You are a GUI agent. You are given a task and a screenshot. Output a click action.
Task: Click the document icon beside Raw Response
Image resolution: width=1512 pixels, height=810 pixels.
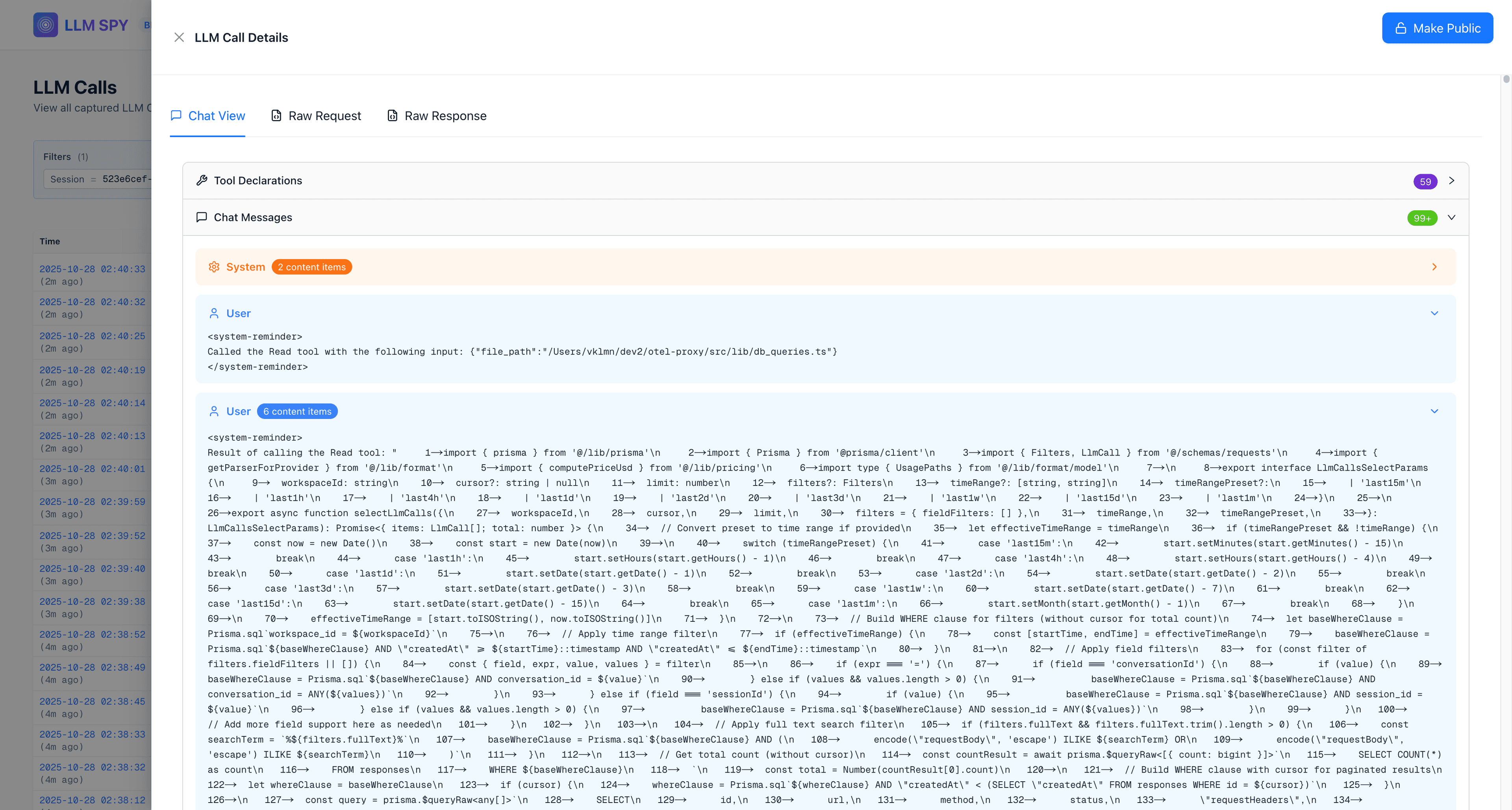[392, 116]
